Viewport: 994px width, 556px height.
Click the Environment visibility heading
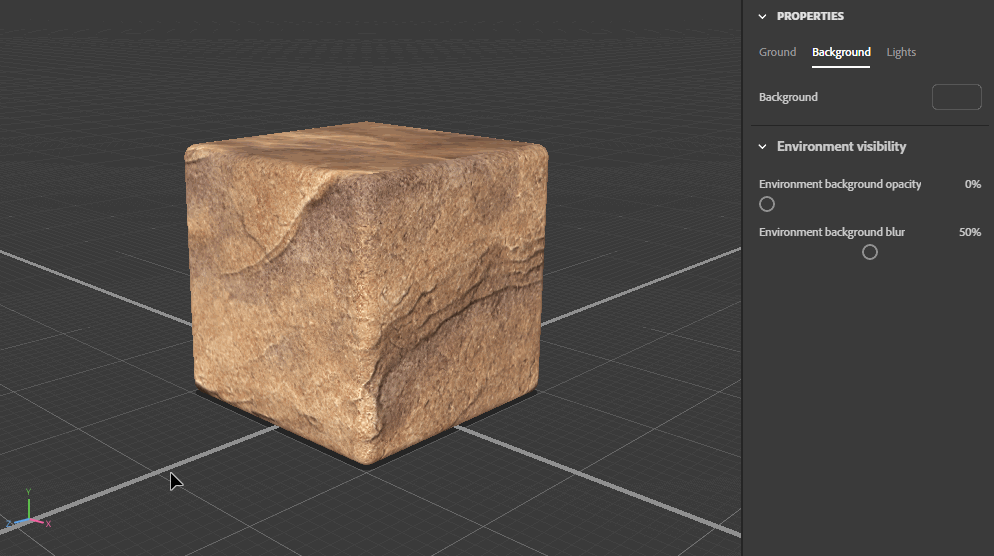[841, 146]
